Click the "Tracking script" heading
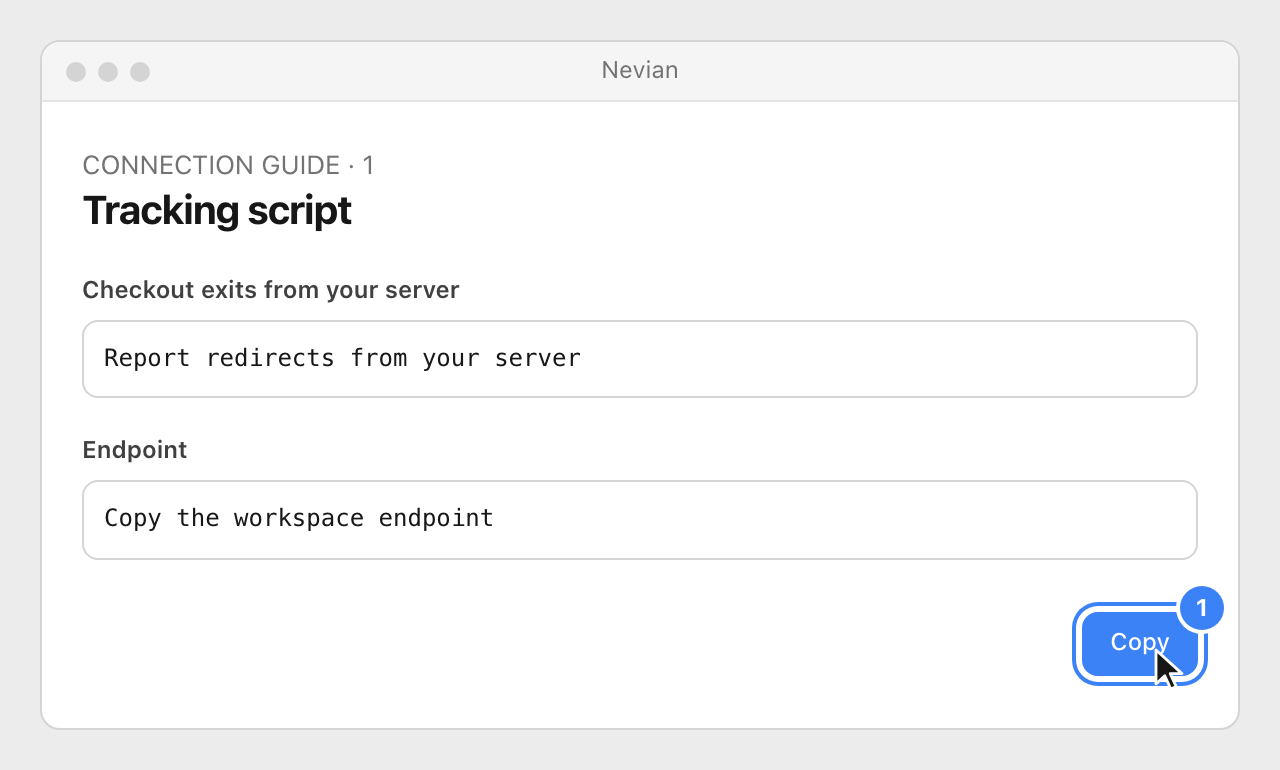Viewport: 1280px width, 770px height. (x=217, y=211)
